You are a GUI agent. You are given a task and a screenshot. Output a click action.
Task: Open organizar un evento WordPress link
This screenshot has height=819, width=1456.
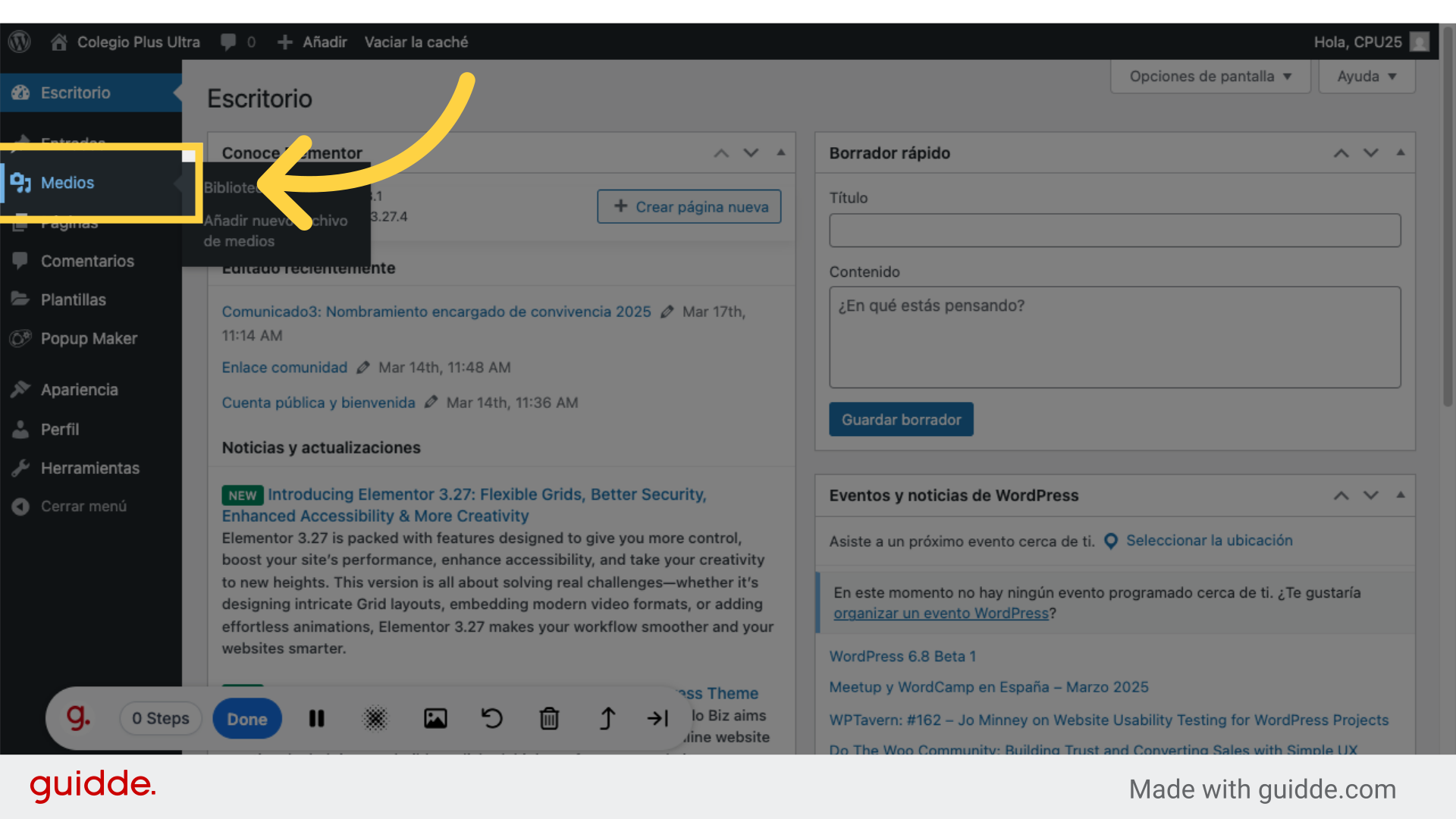click(941, 613)
